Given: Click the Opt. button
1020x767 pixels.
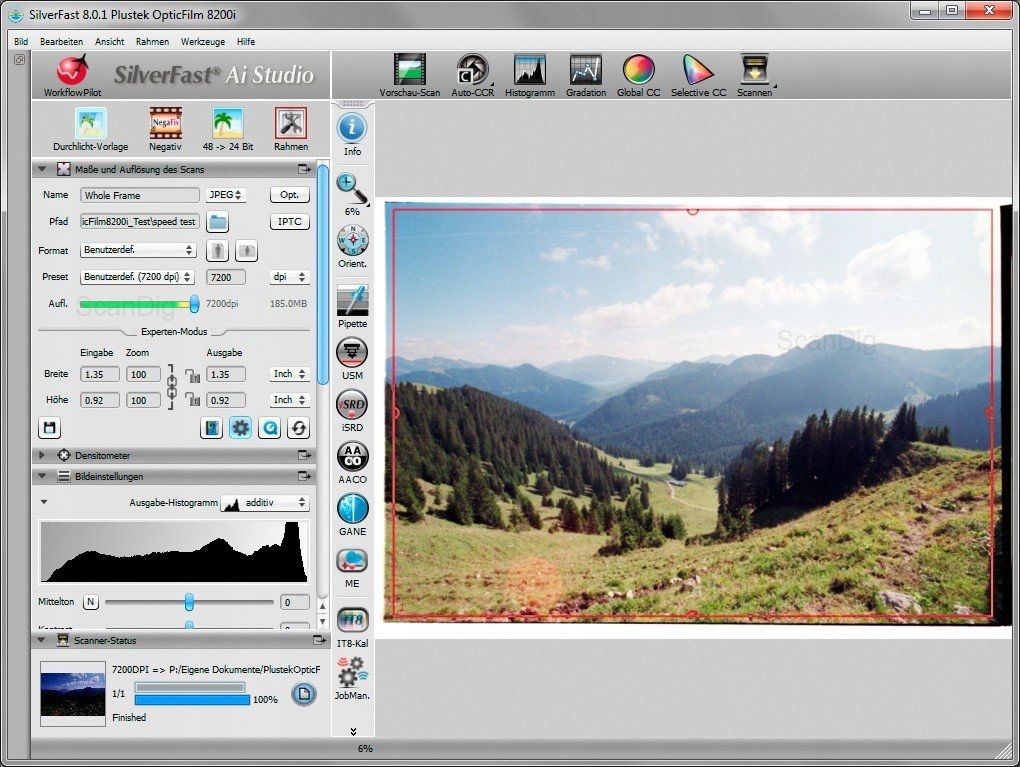Looking at the screenshot, I should point(289,195).
